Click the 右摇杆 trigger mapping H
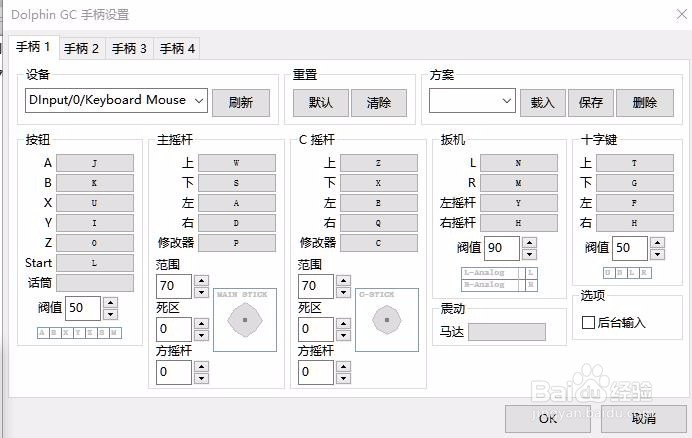This screenshot has width=692, height=438. tap(519, 223)
